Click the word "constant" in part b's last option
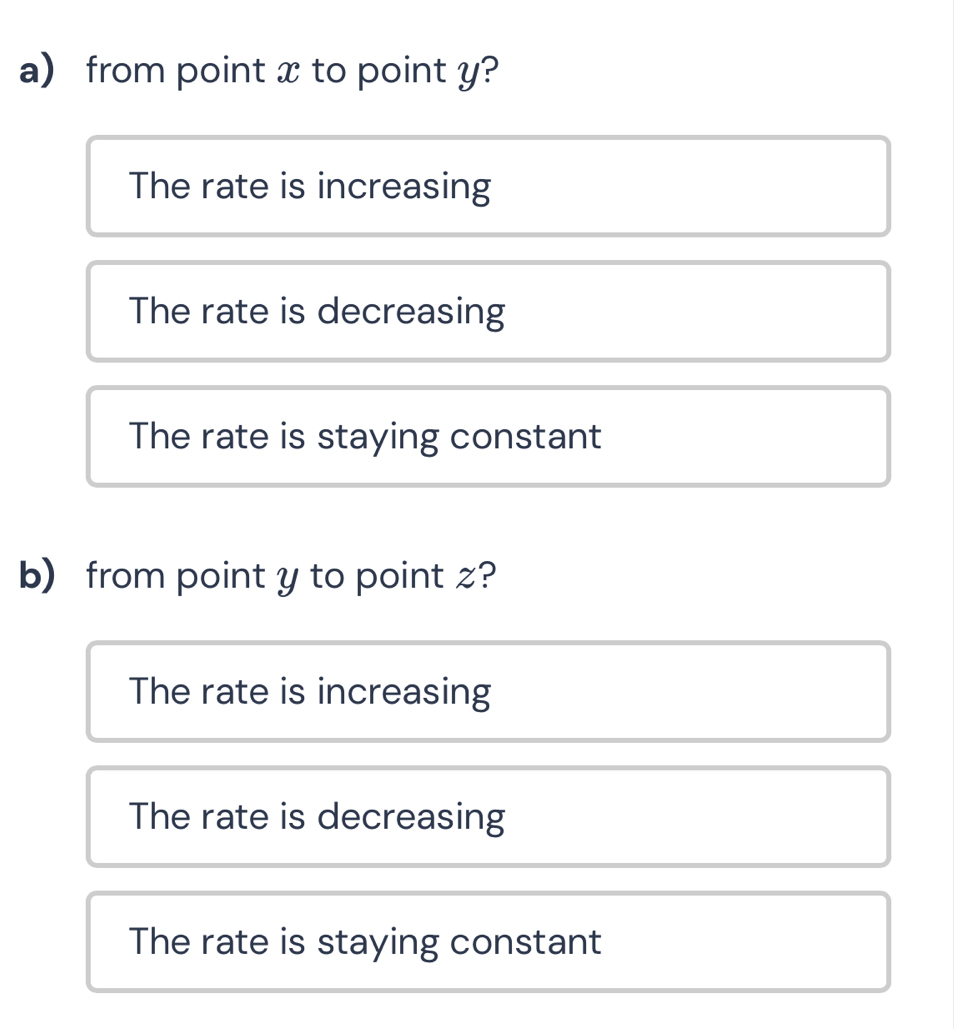This screenshot has width=954, height=1029. pyautogui.click(x=525, y=942)
